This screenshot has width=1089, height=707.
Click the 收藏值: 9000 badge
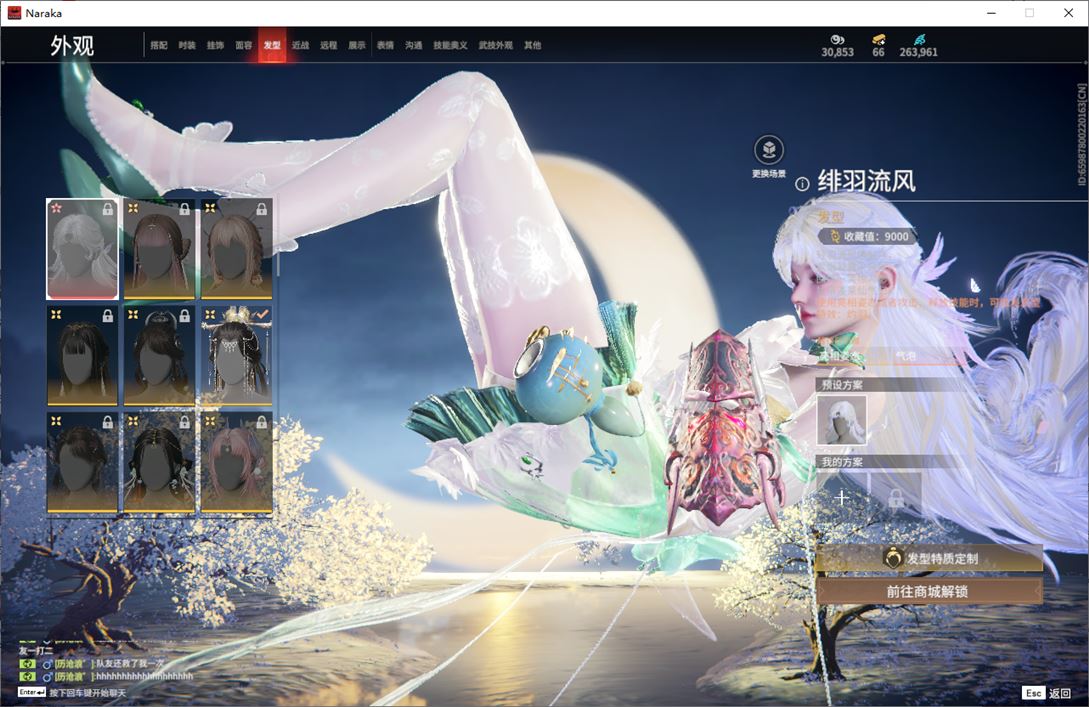[x=868, y=237]
